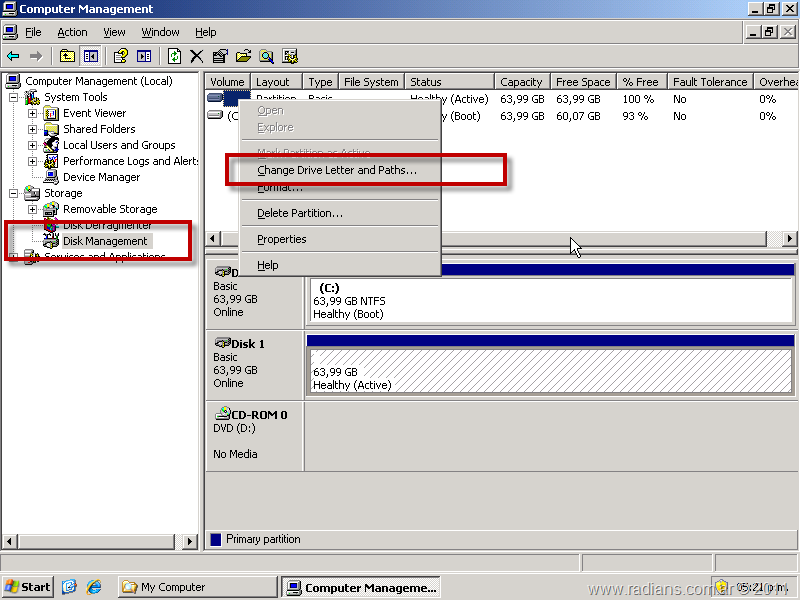Click the Properties toolbar icon
The width and height of the screenshot is (800, 600).
click(x=220, y=56)
